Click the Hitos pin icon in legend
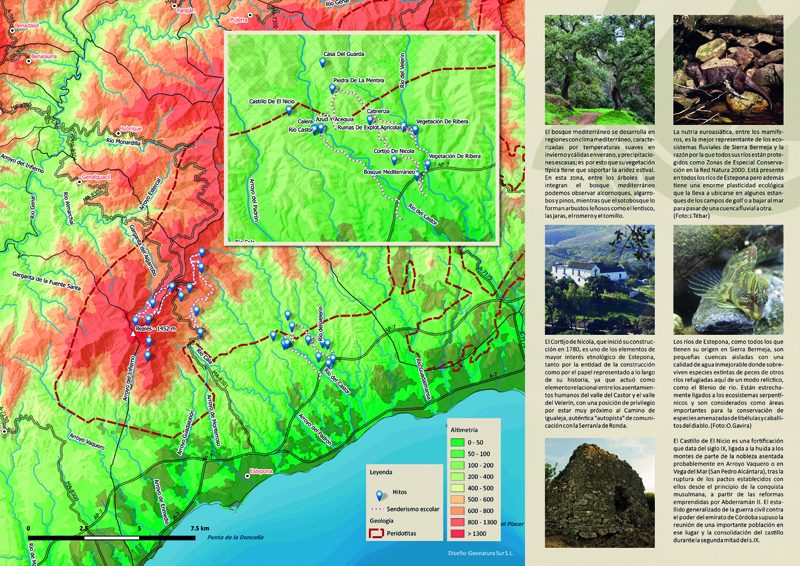800x566 pixels. click(x=378, y=494)
